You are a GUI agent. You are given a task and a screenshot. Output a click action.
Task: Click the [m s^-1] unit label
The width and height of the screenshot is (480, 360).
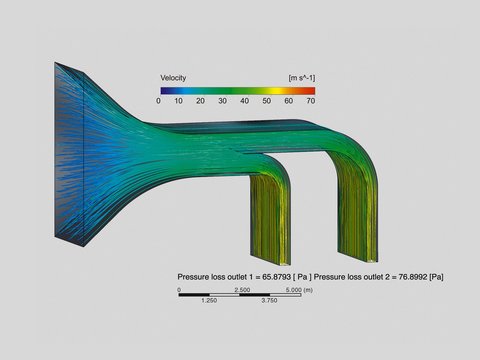point(302,78)
